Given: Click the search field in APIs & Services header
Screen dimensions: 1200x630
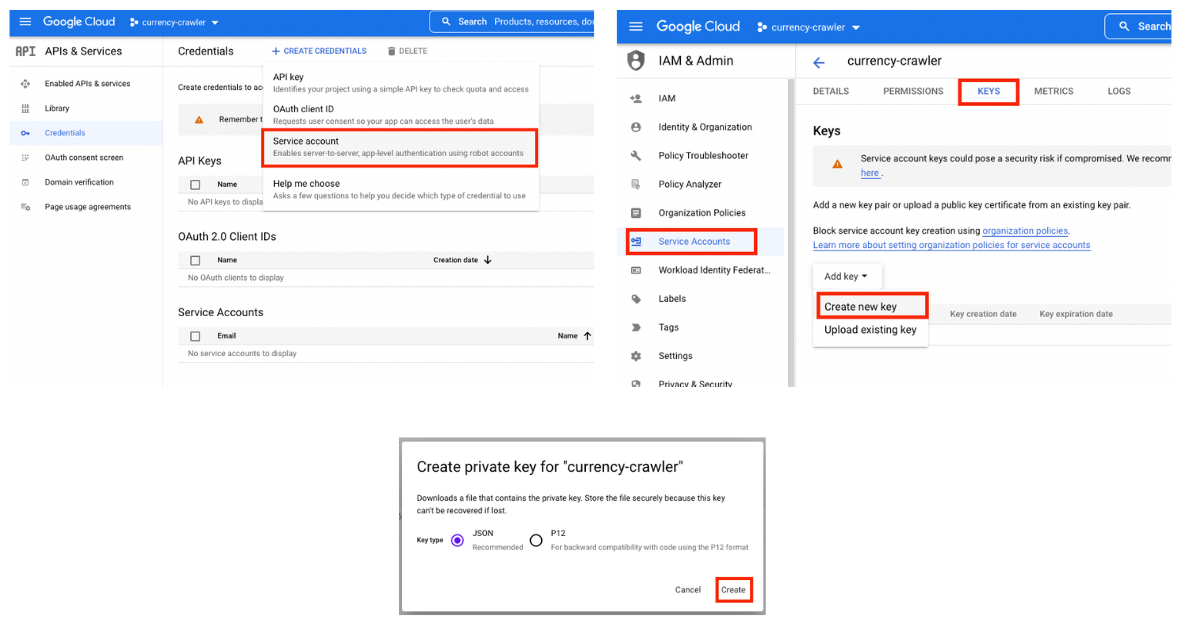Looking at the screenshot, I should pos(510,22).
